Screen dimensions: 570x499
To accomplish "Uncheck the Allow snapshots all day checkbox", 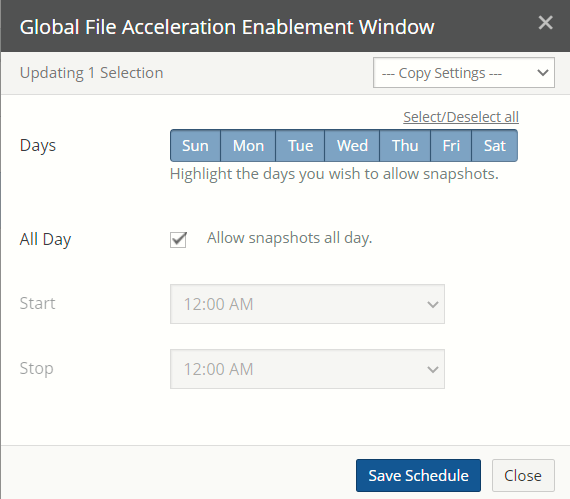I will [x=178, y=240].
